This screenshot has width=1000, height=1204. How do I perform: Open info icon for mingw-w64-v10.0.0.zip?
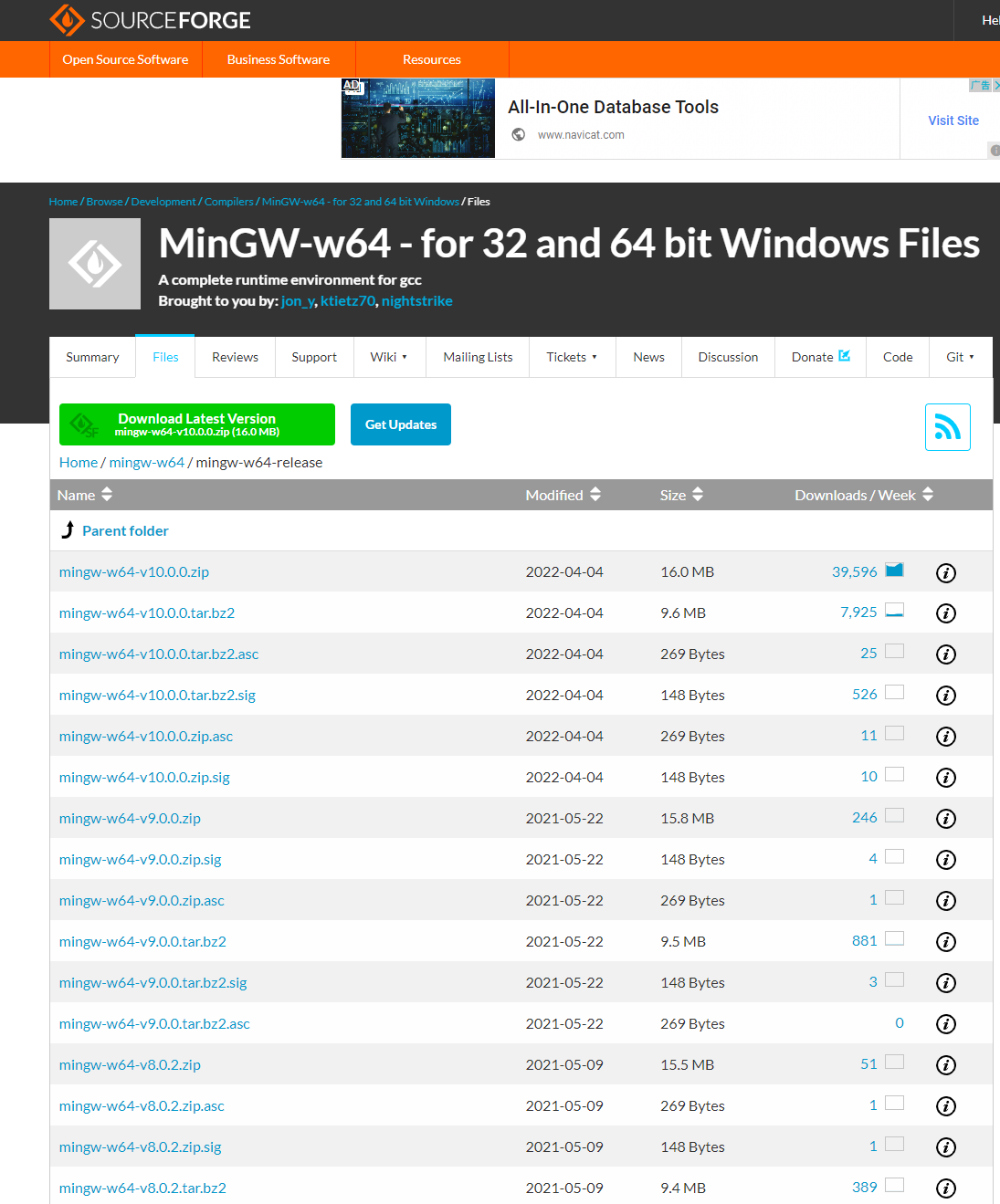[x=946, y=572]
